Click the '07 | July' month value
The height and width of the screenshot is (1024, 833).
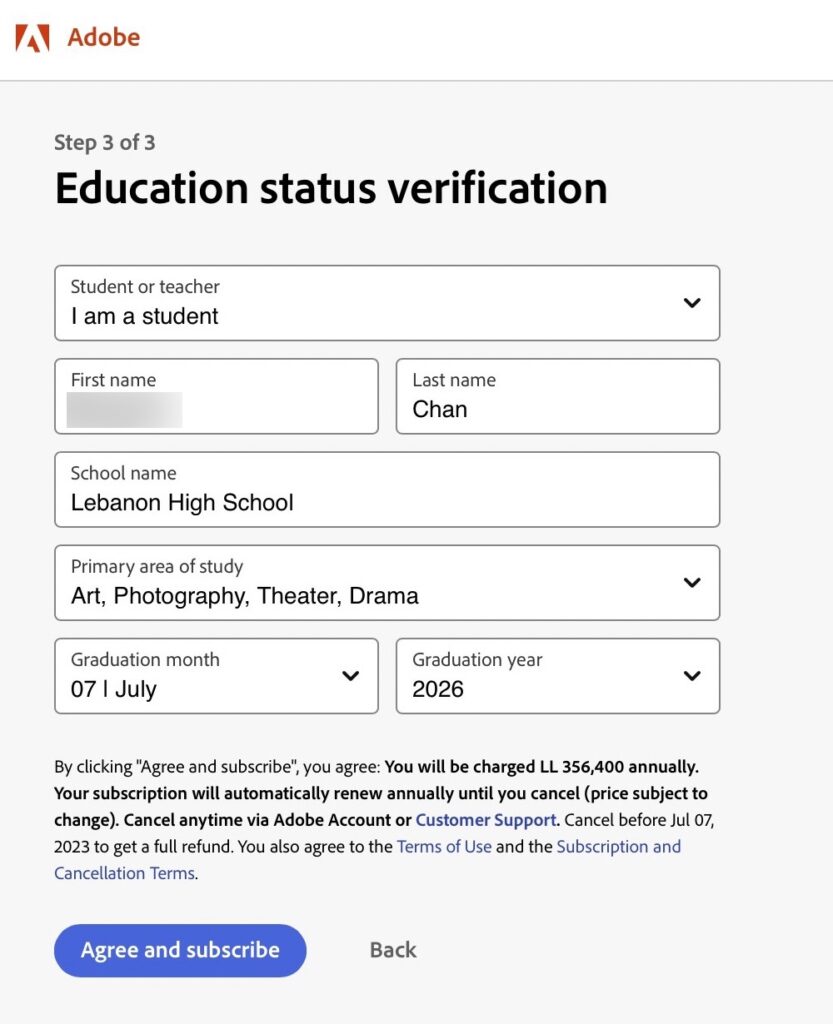(114, 690)
